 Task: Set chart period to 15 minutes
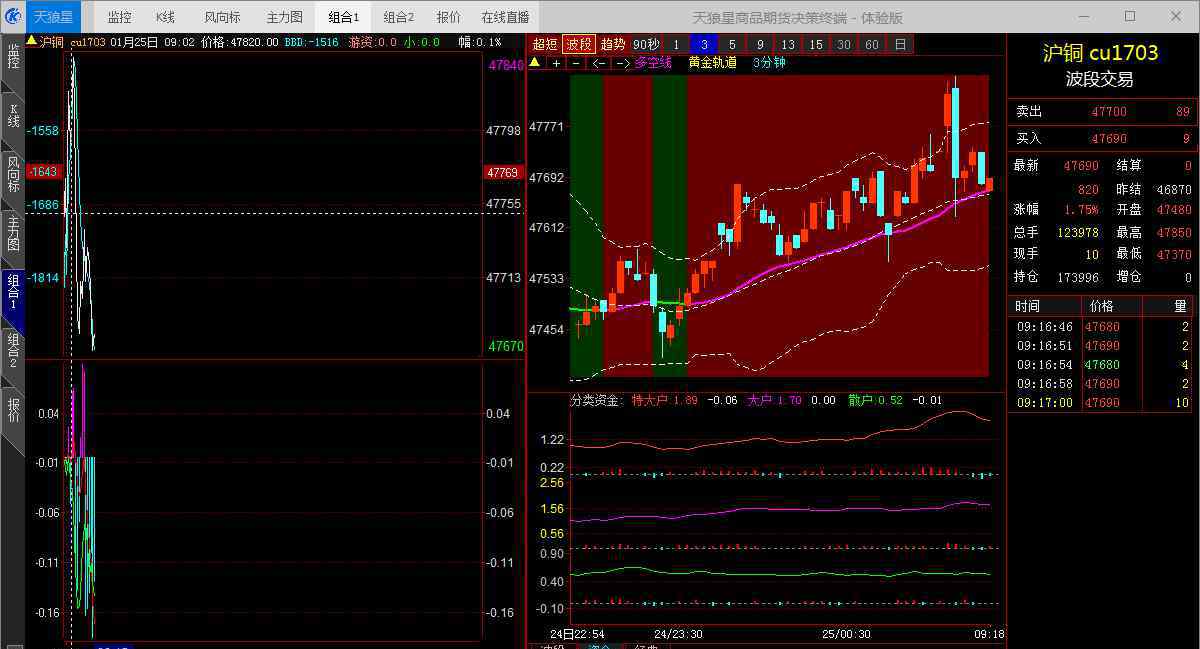pyautogui.click(x=816, y=44)
